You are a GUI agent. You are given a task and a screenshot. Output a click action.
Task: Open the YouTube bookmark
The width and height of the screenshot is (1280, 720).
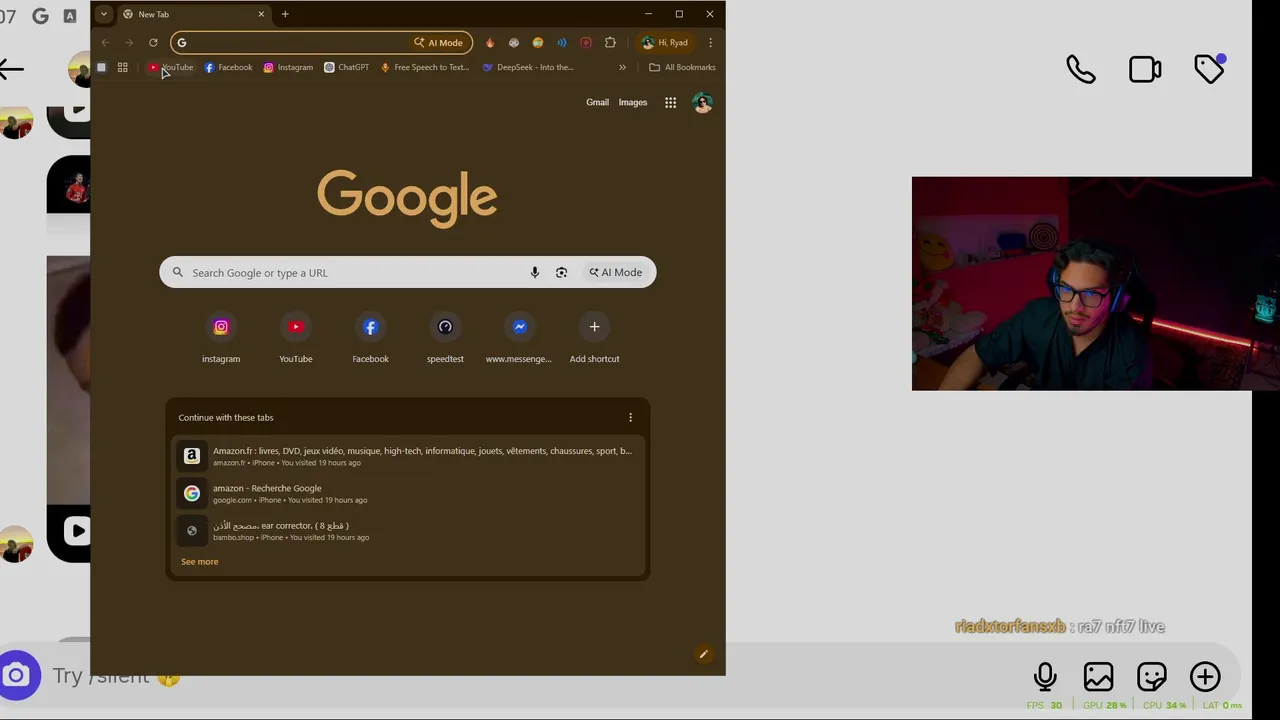[x=171, y=67]
